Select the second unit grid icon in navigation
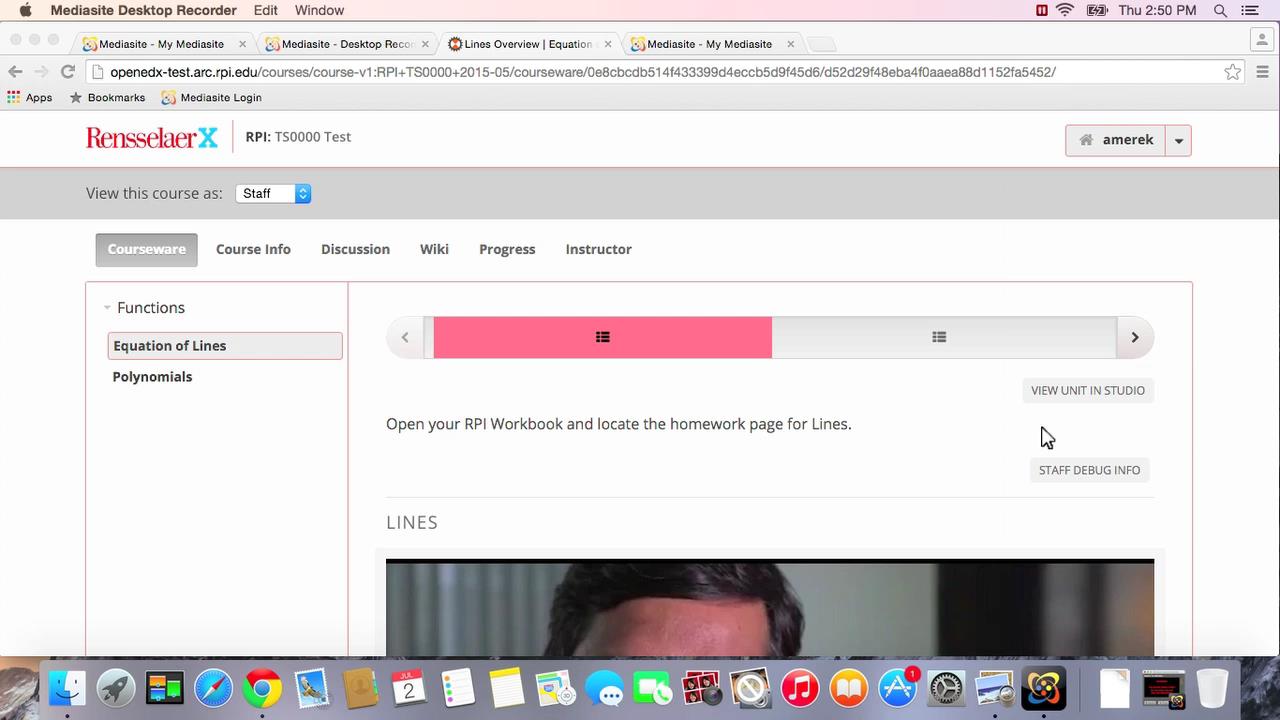Screen dimensions: 1280x720 [939, 337]
